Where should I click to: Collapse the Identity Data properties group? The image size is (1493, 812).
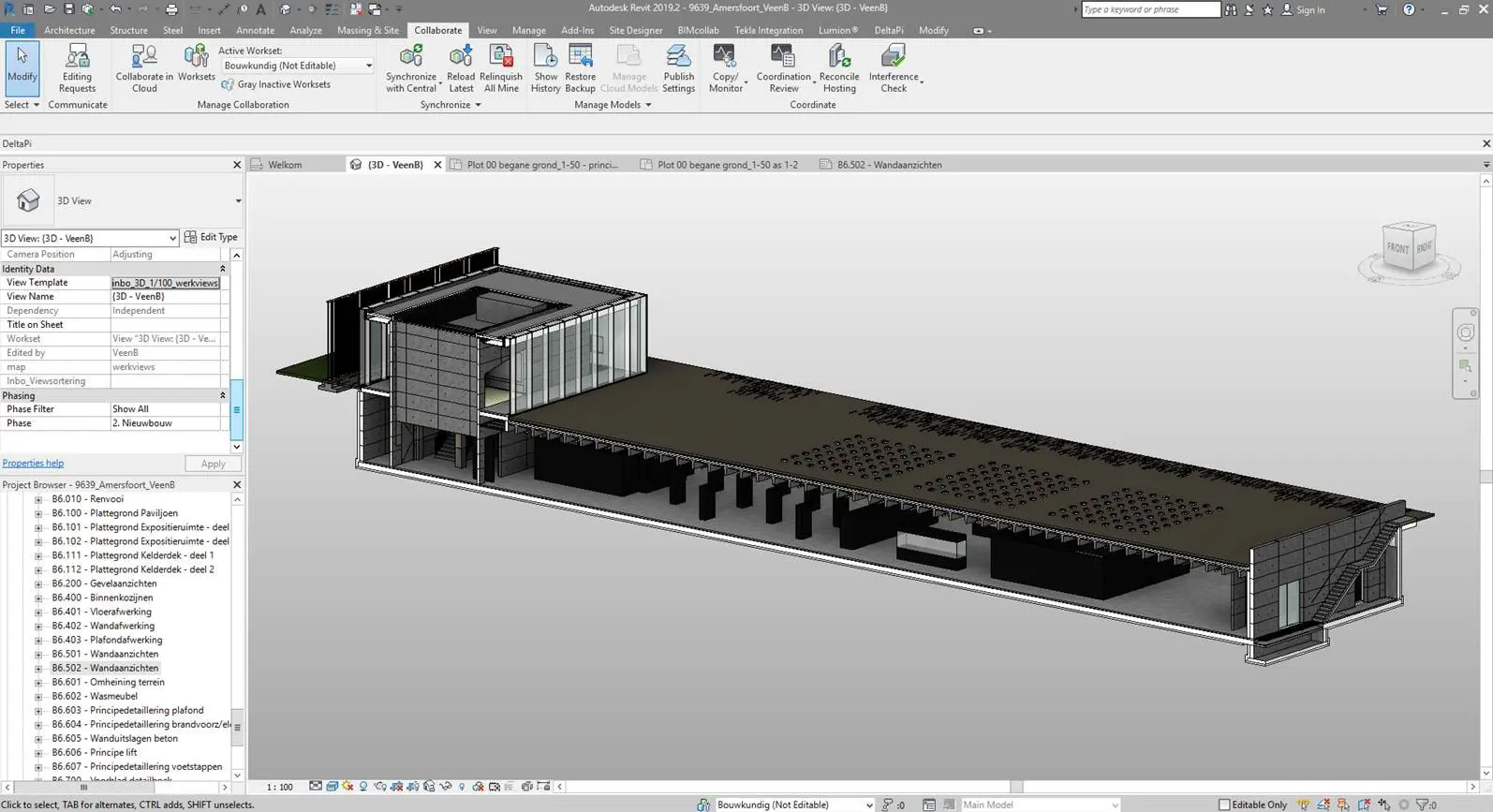pyautogui.click(x=223, y=269)
